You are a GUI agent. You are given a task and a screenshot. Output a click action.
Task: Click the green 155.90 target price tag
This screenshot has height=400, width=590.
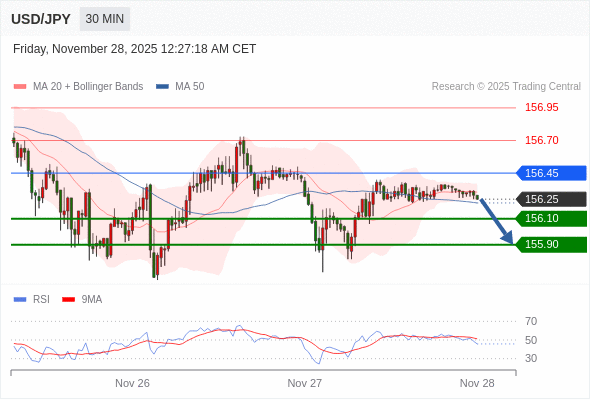(x=551, y=245)
